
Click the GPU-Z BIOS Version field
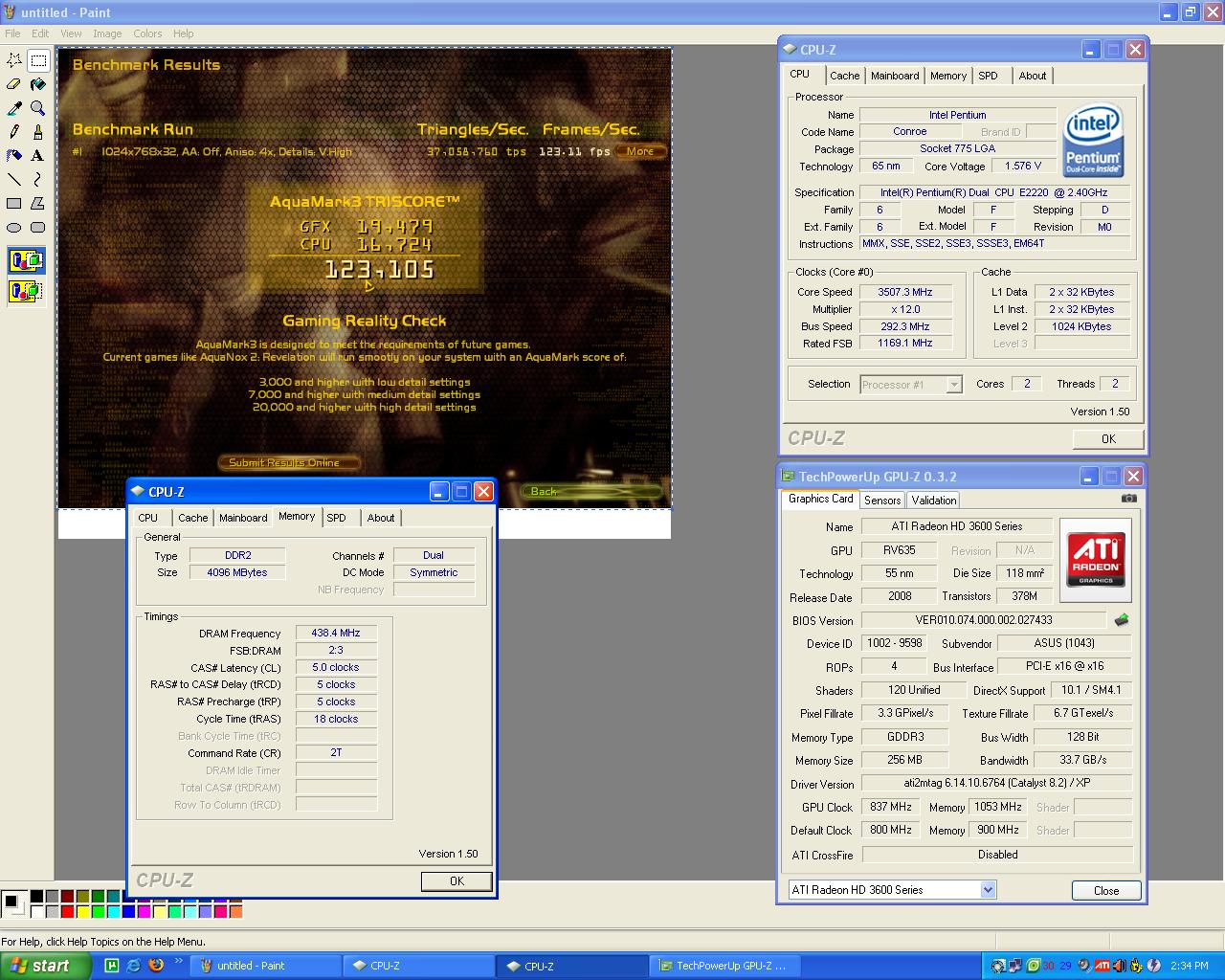point(984,620)
